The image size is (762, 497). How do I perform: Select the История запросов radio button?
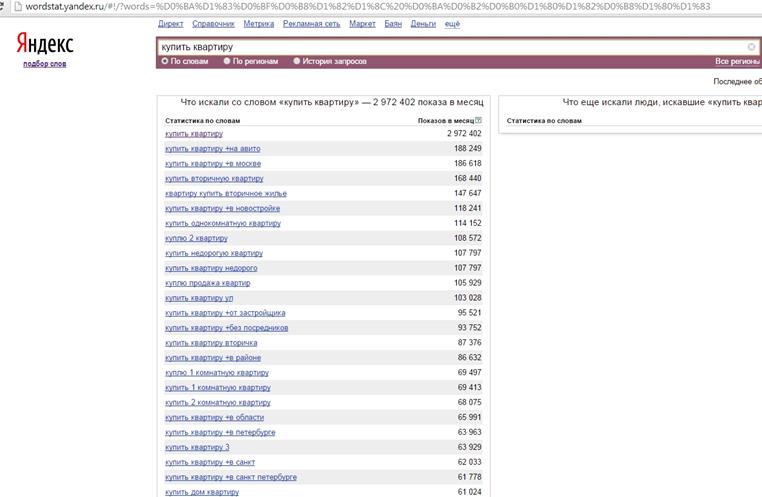(296, 61)
